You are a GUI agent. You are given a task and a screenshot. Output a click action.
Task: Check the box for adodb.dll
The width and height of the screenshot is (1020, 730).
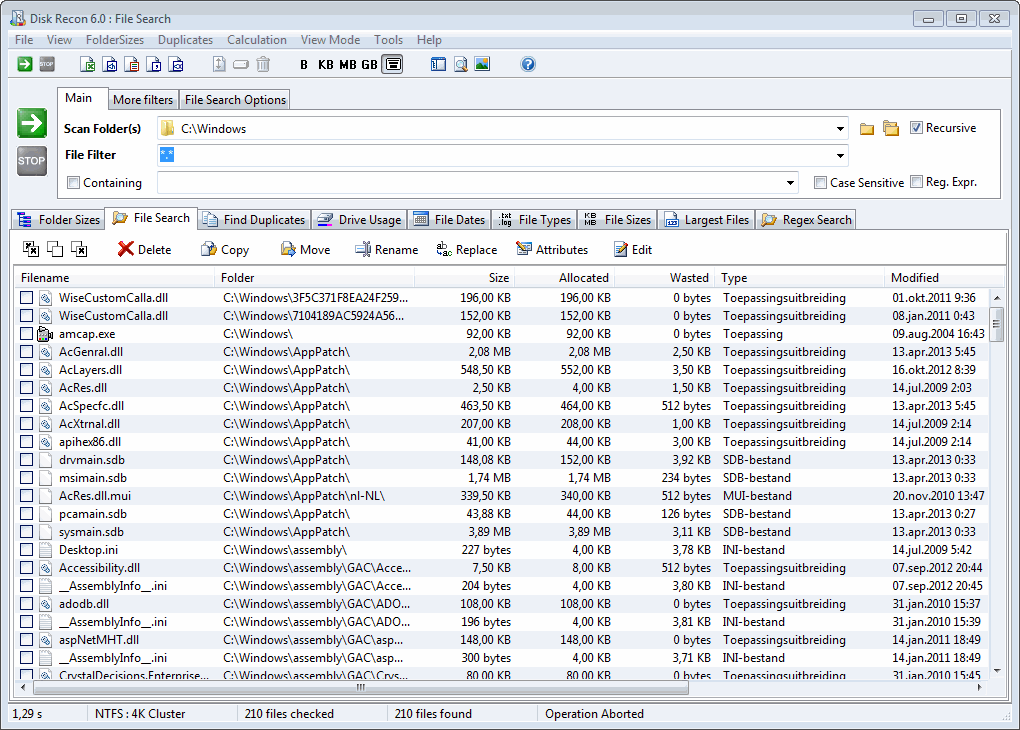(x=26, y=604)
